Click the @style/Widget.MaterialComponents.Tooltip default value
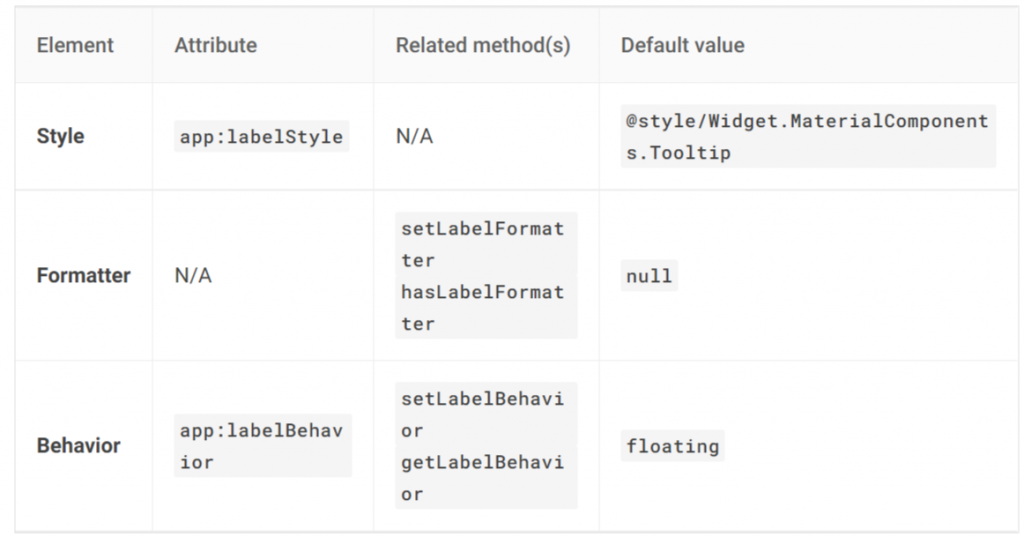 [x=807, y=136]
